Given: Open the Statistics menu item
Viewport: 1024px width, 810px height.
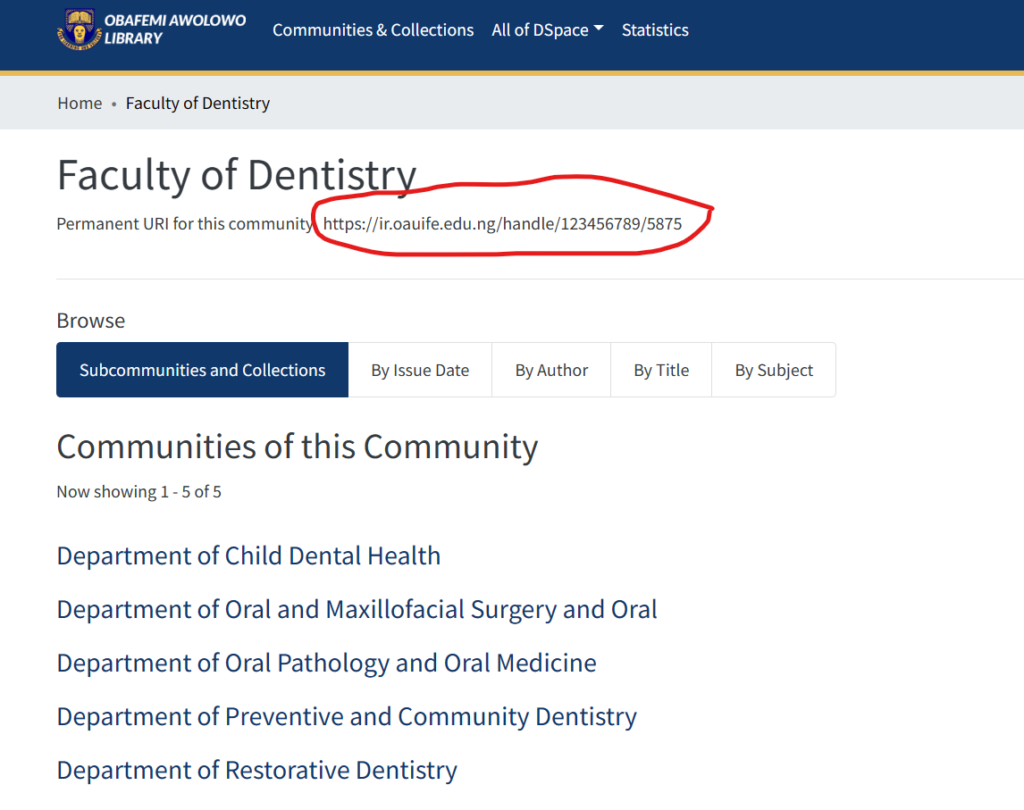Looking at the screenshot, I should point(655,30).
